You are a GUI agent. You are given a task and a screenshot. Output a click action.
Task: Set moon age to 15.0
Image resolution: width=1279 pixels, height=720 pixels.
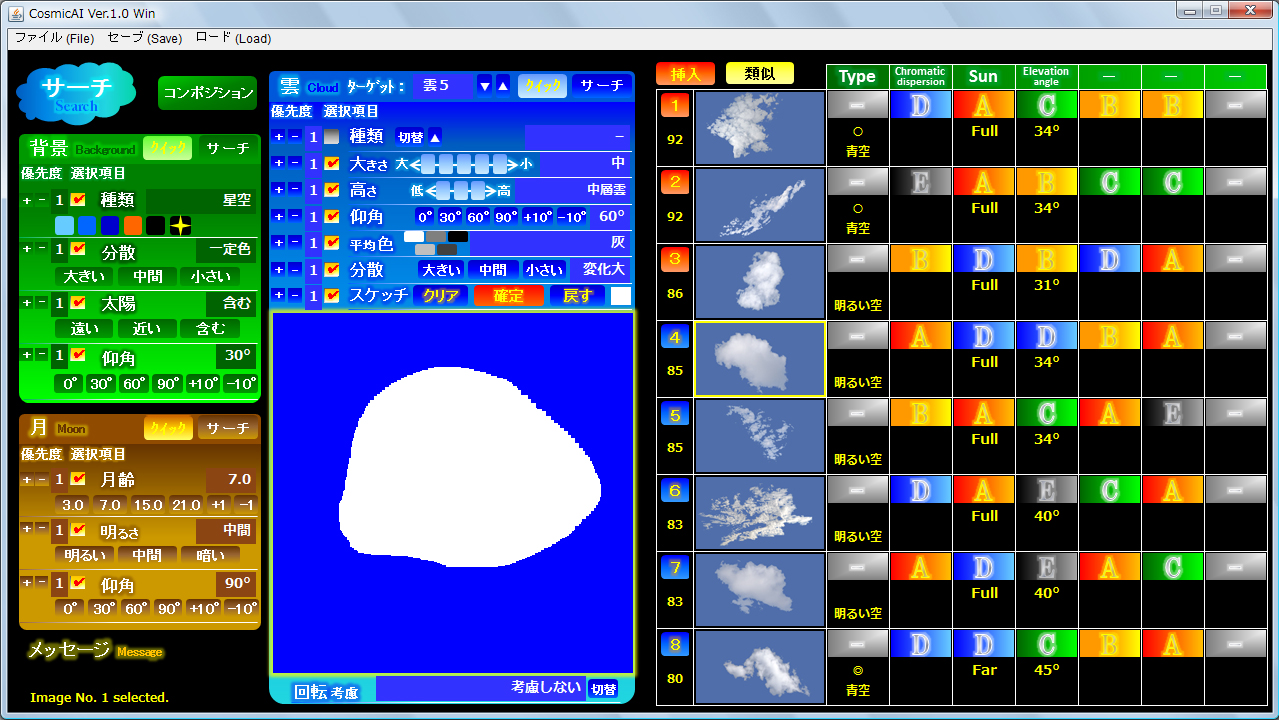coord(148,505)
